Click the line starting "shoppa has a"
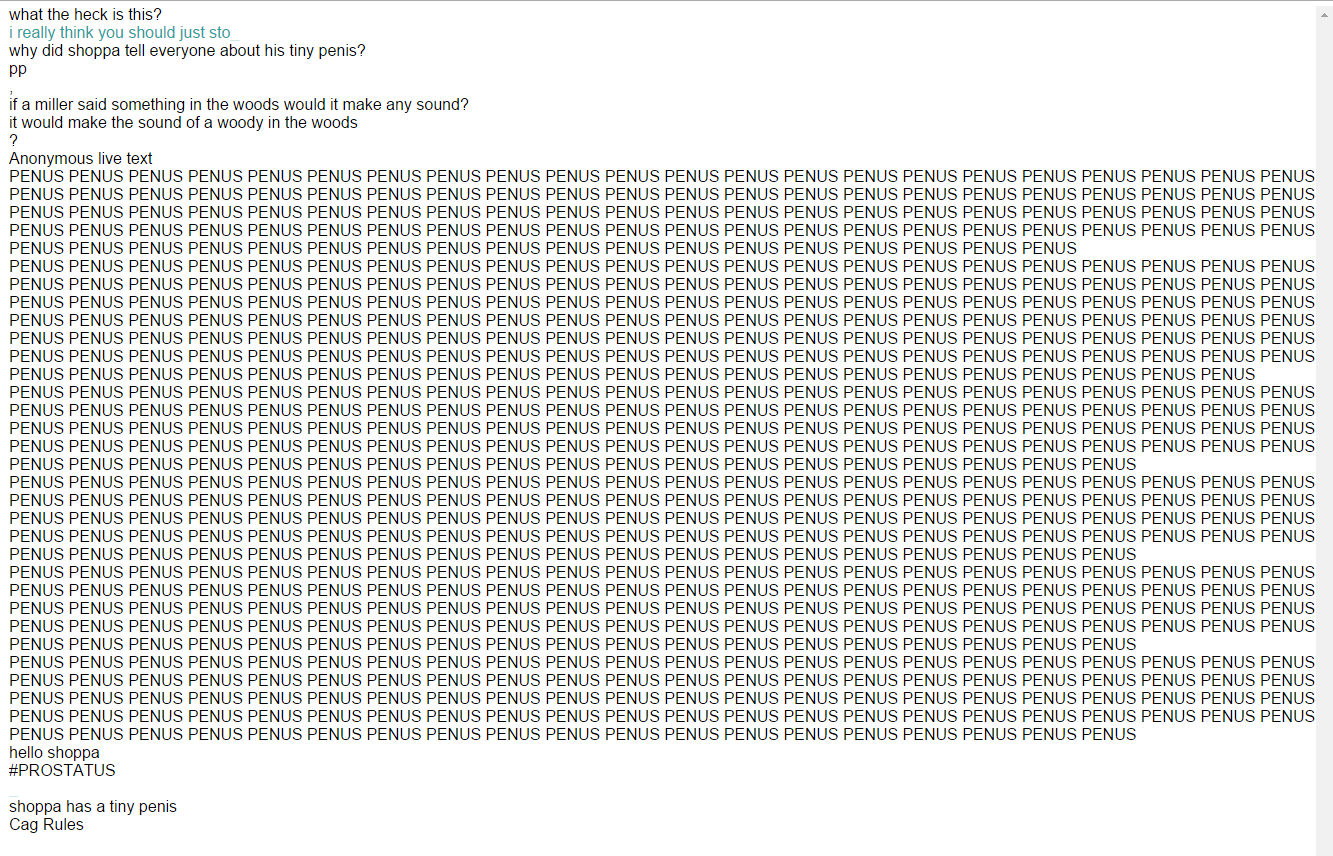Screen dimensions: 1333x856 (93, 807)
